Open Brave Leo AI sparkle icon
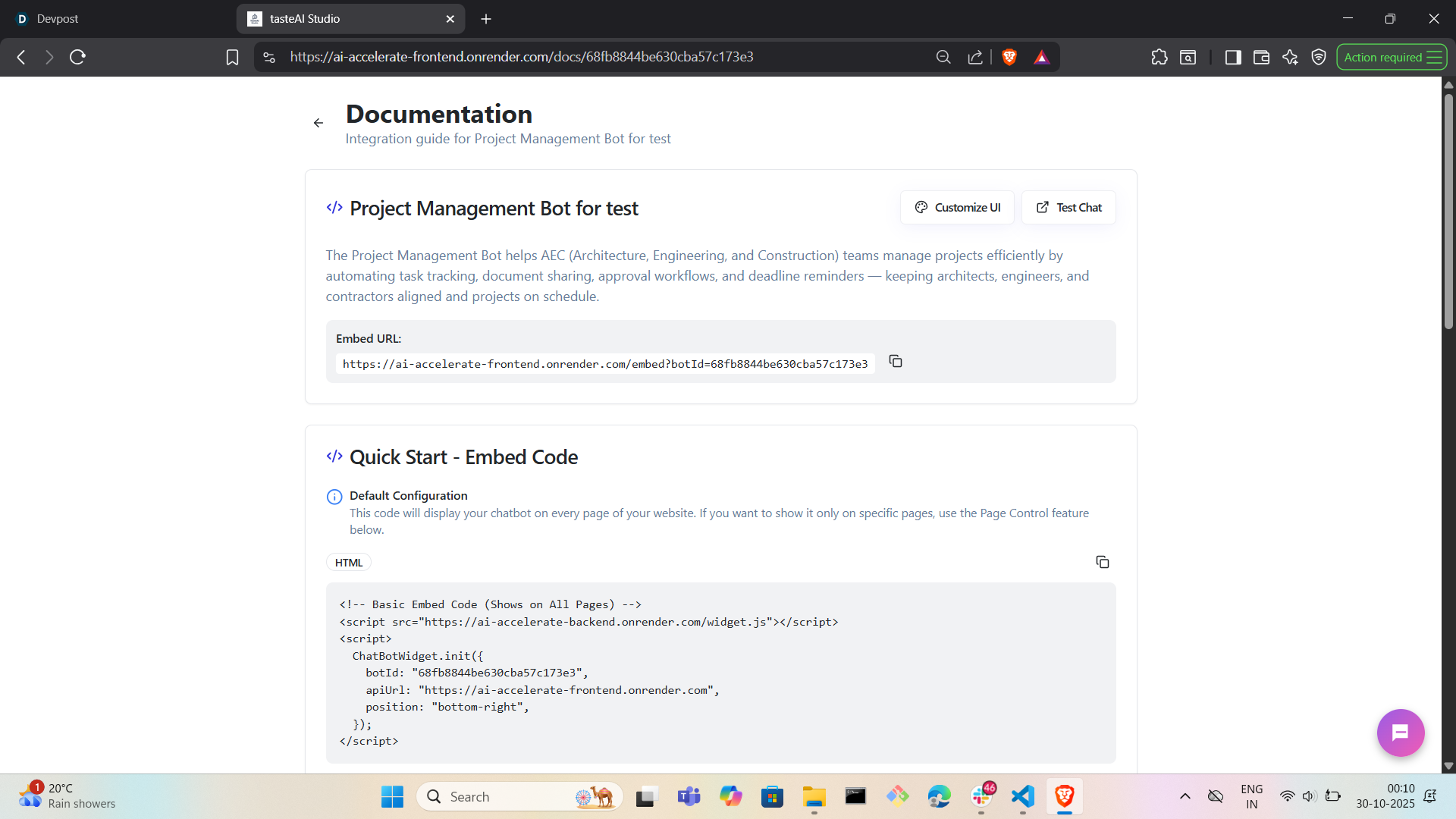This screenshot has width=1456, height=819. pos(1290,57)
